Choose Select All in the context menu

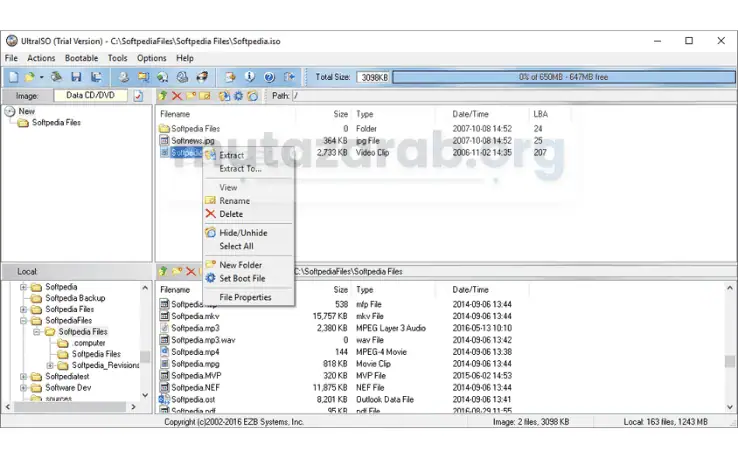click(x=249, y=246)
